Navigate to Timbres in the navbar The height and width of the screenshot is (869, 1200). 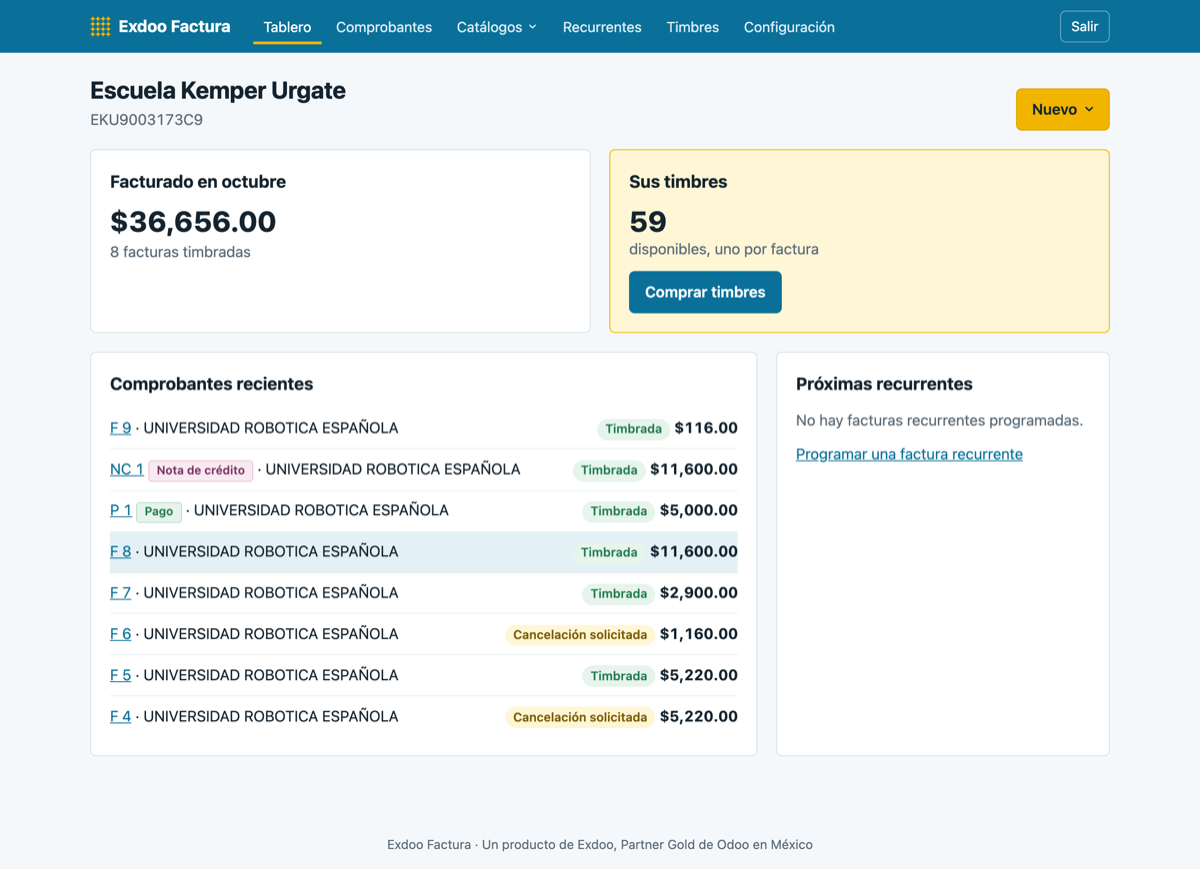point(693,27)
